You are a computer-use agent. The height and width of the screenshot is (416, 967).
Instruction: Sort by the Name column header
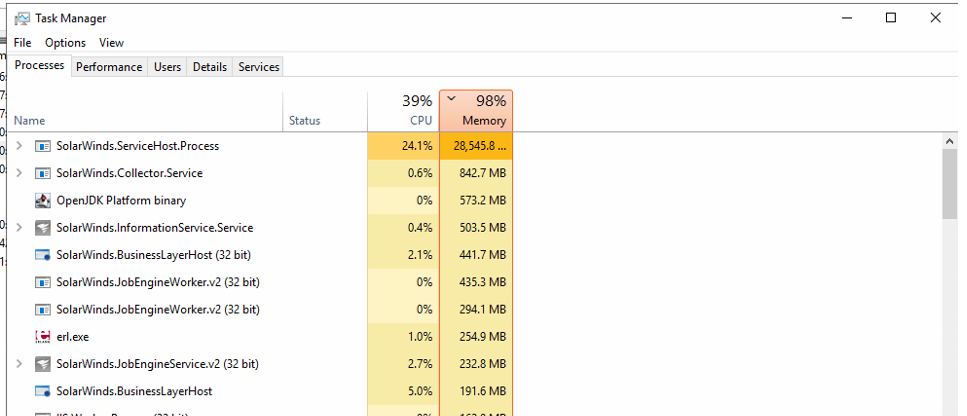click(146, 112)
